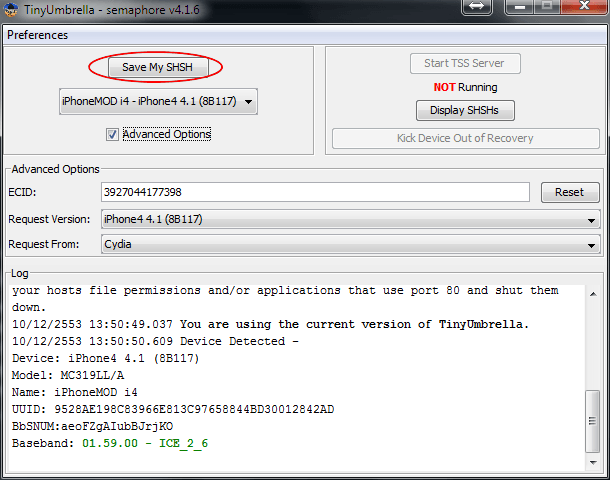Click the log scrollbar down arrow
Screen dimensions: 610x480
click(592, 462)
